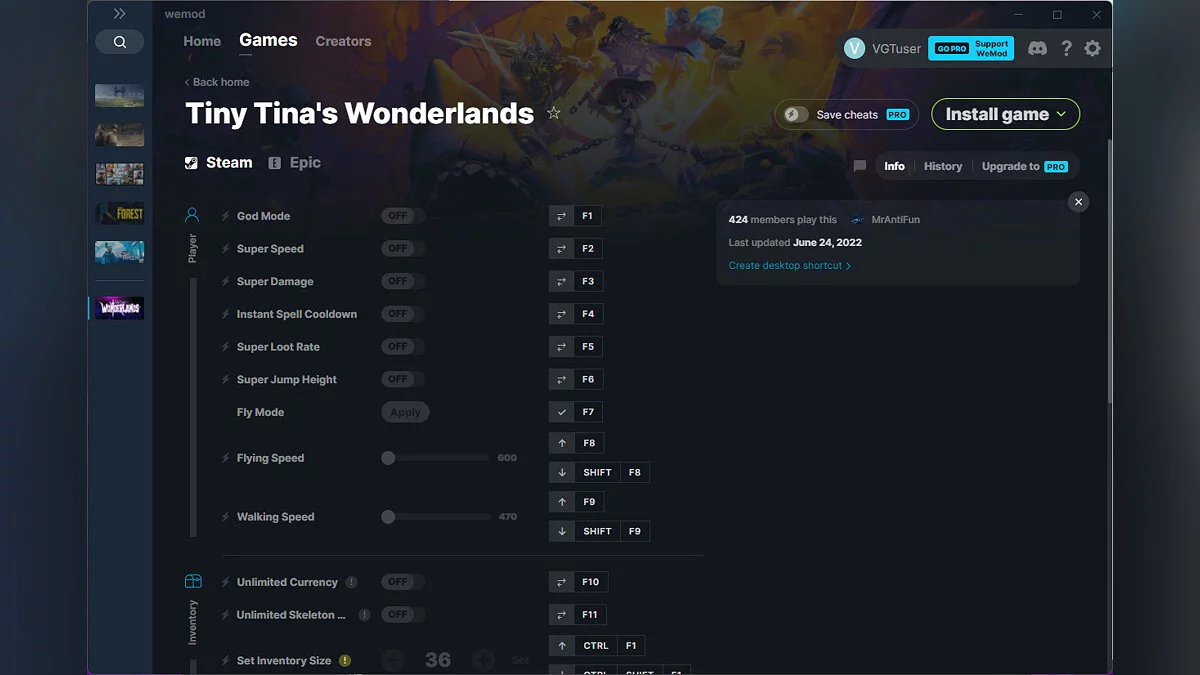Switch to Steam platform tab
Viewport: 1200px width, 675px height.
point(219,162)
